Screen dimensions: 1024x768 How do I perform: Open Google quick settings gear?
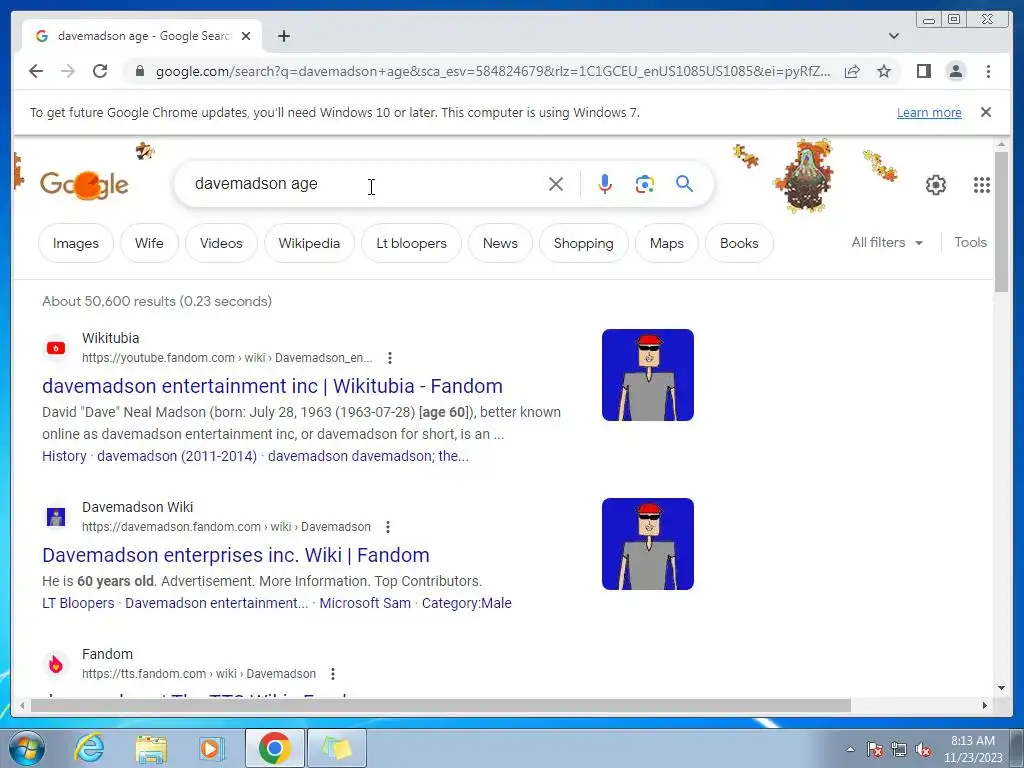tap(936, 185)
